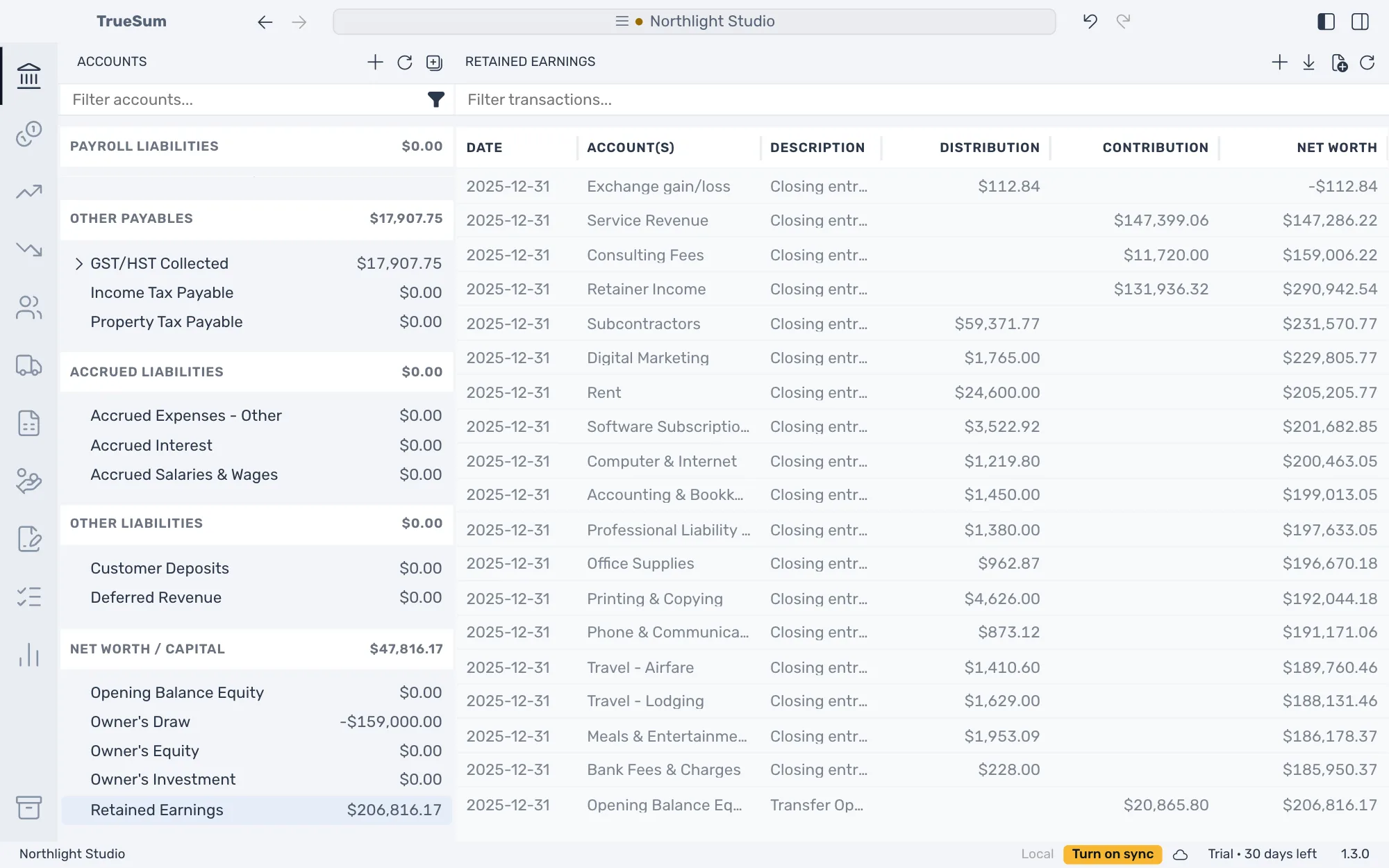Viewport: 1389px width, 868px height.
Task: Toggle the left sidebar panel
Action: (1326, 22)
